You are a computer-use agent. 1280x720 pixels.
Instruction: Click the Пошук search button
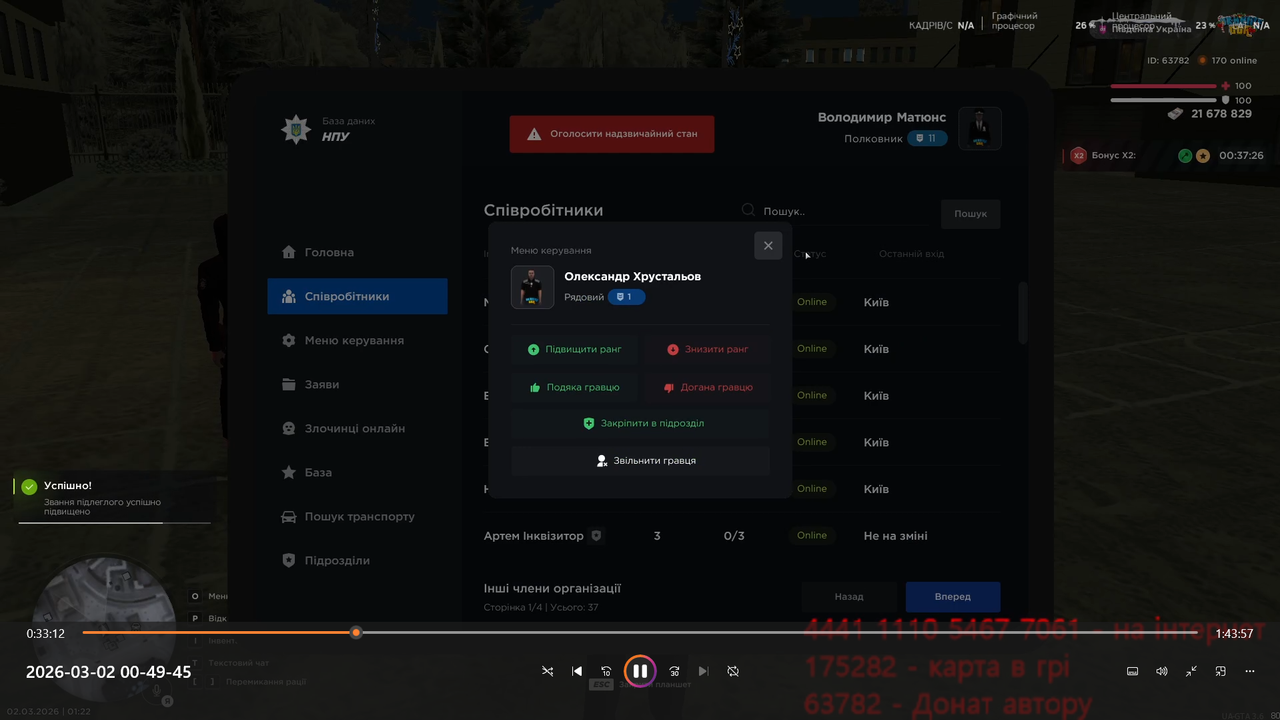tap(970, 213)
